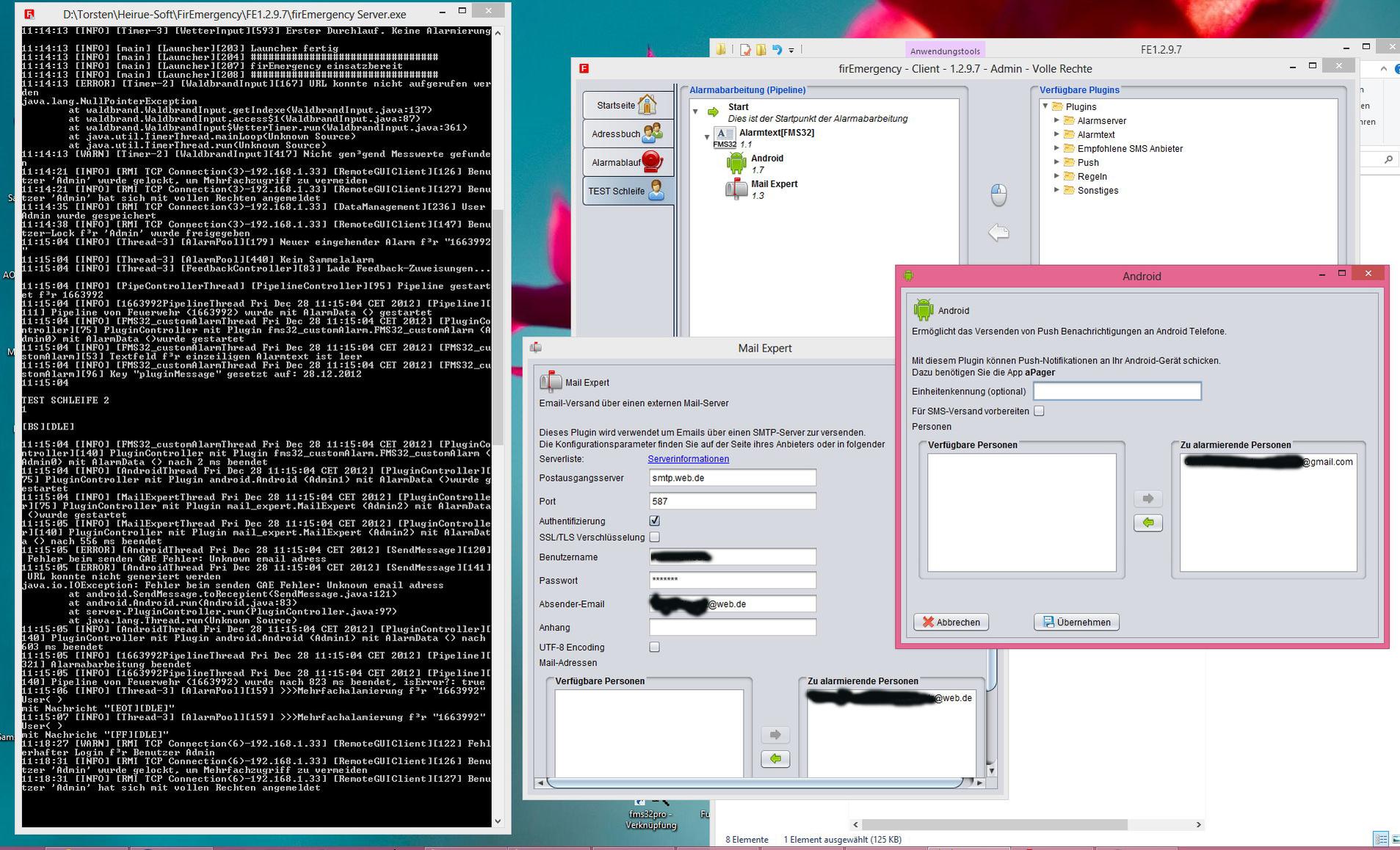Viewport: 1400px width, 850px height.
Task: Click the Alarmtext FMS32 pipeline icon
Action: 724,137
